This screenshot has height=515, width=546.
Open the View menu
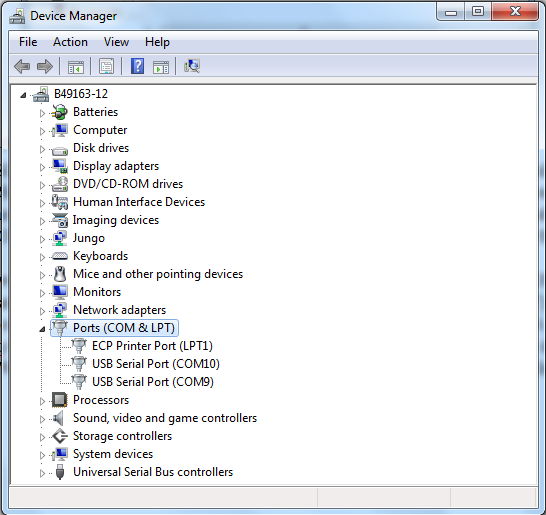tap(116, 42)
